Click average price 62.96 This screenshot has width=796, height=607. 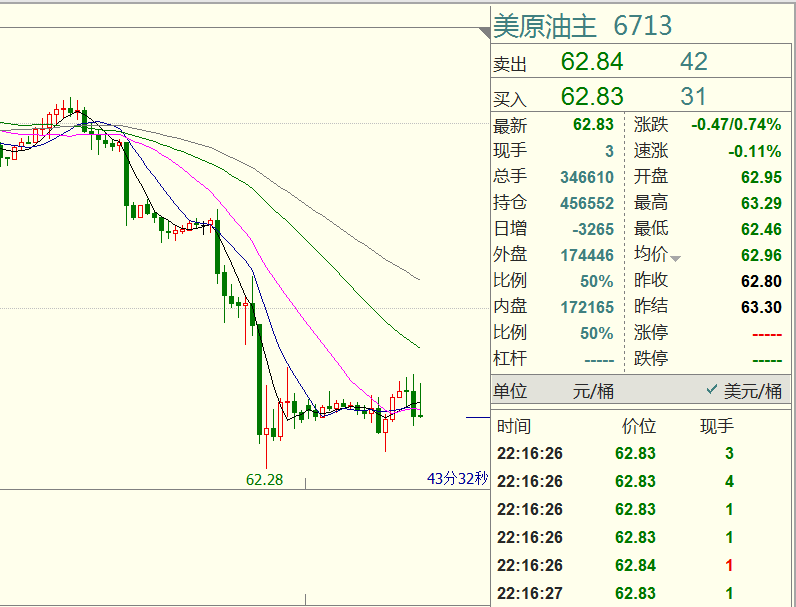coord(761,255)
